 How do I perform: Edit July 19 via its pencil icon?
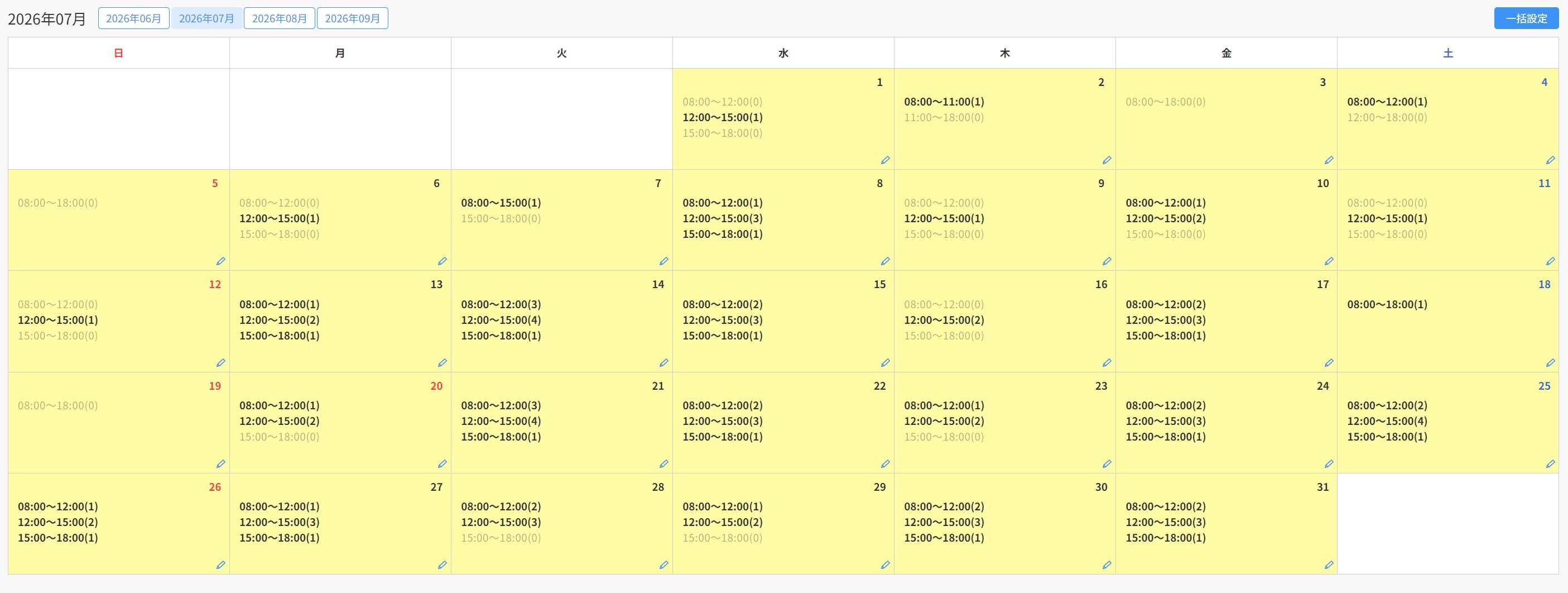tap(220, 464)
